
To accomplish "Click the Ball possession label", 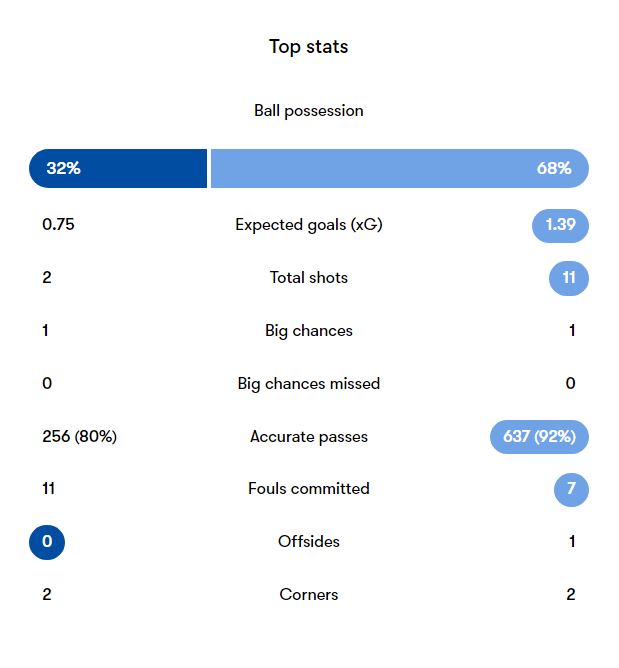I will (x=308, y=111).
